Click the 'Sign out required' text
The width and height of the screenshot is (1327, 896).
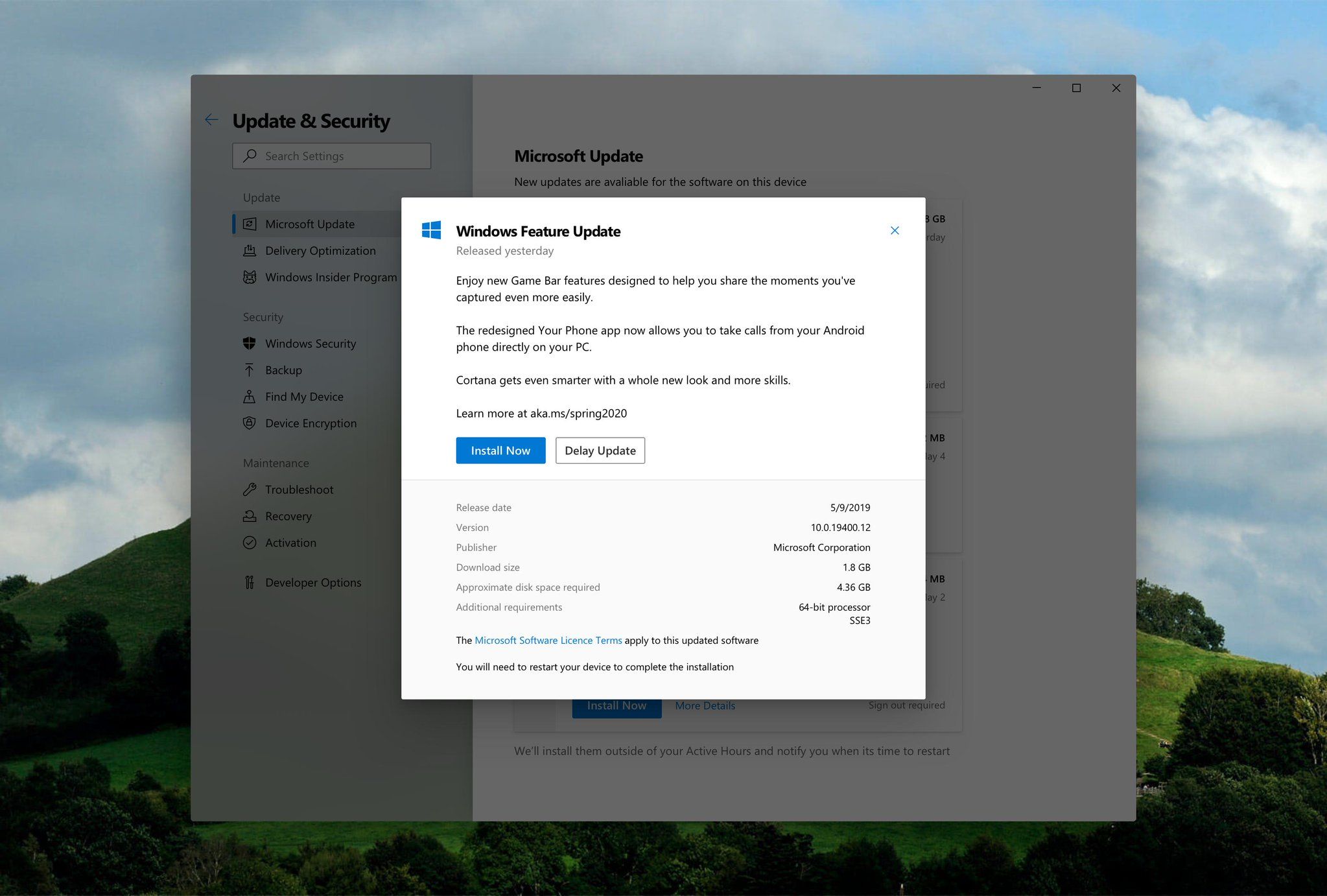click(906, 705)
